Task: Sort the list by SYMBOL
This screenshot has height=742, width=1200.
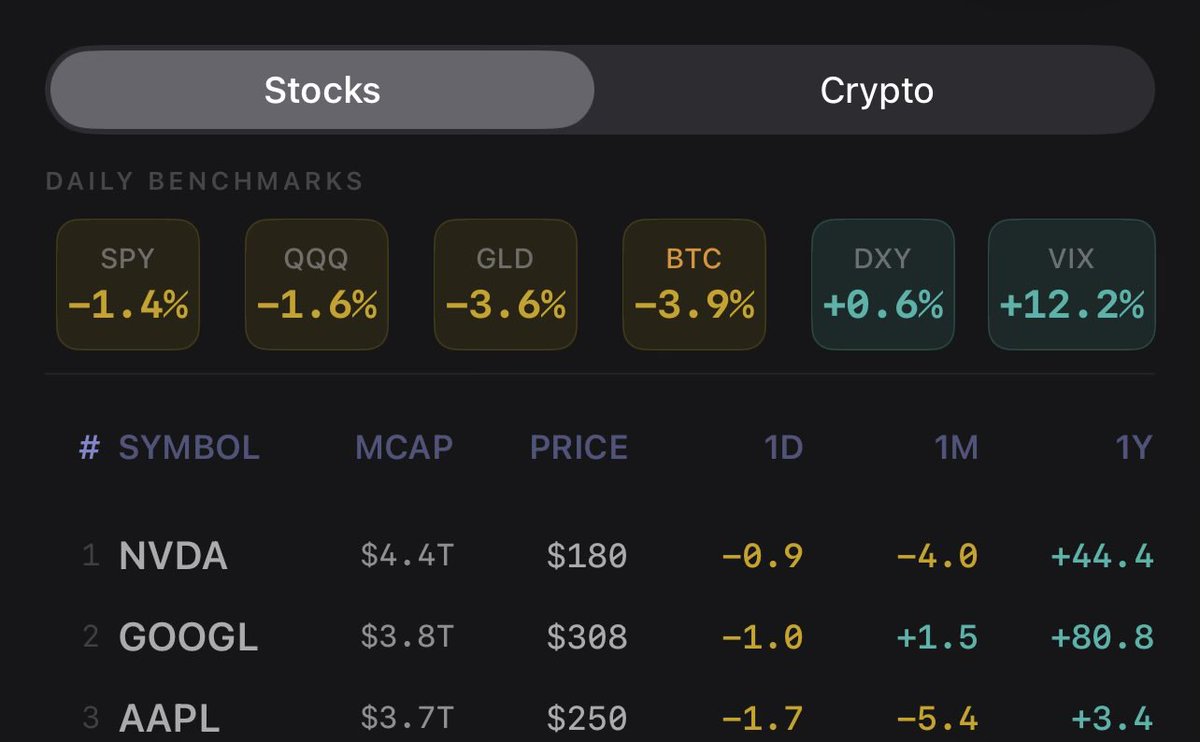Action: pos(189,448)
